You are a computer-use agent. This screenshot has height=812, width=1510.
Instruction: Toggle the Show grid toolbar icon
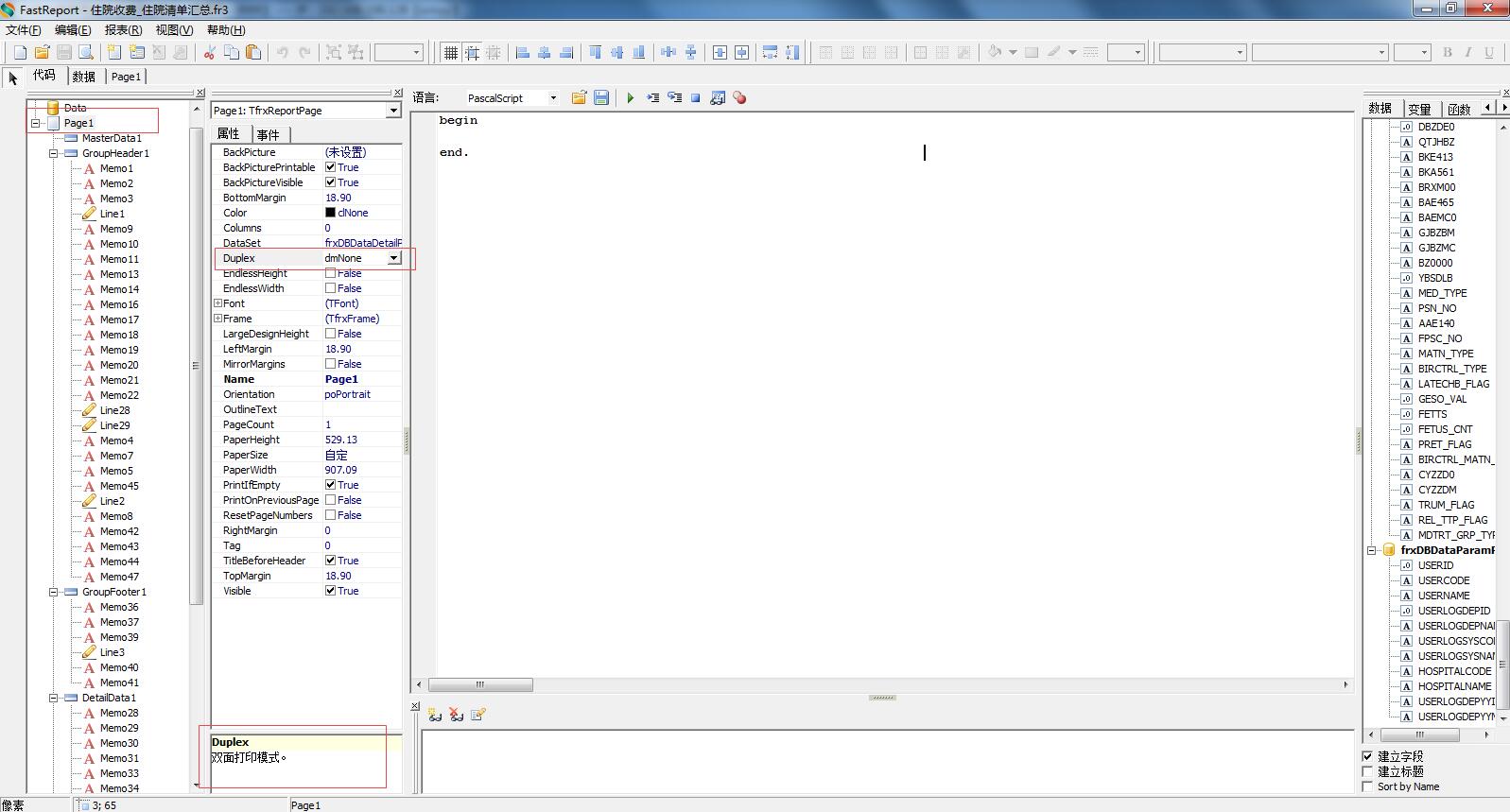(x=451, y=53)
